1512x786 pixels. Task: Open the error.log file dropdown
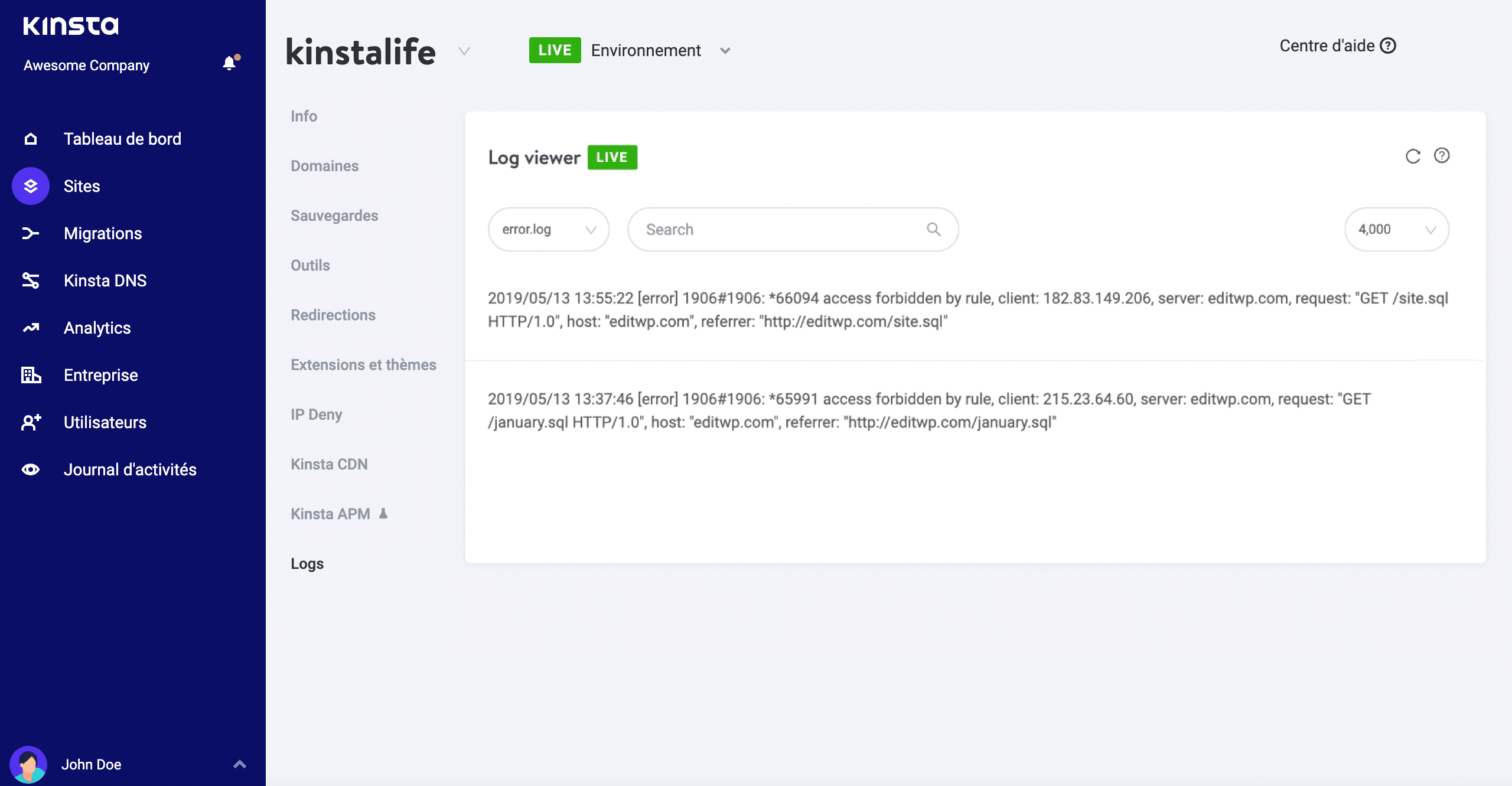point(549,229)
